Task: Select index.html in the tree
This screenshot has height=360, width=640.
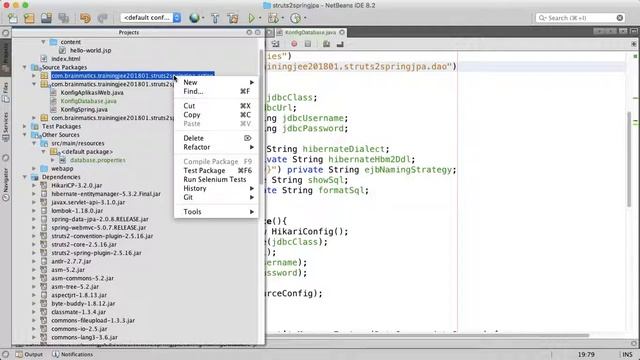Action: (66, 59)
